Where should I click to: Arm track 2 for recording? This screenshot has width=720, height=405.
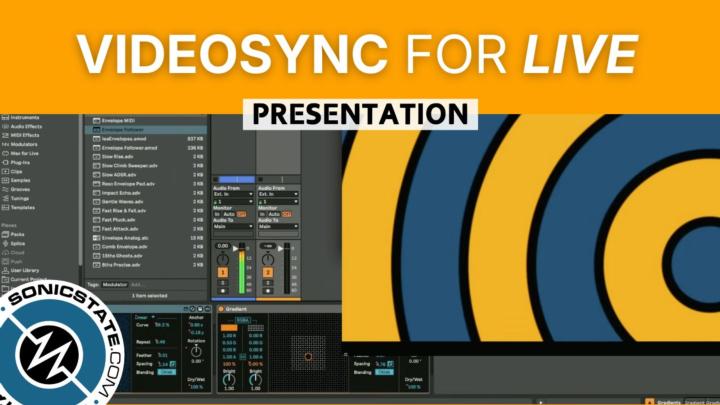tap(268, 291)
